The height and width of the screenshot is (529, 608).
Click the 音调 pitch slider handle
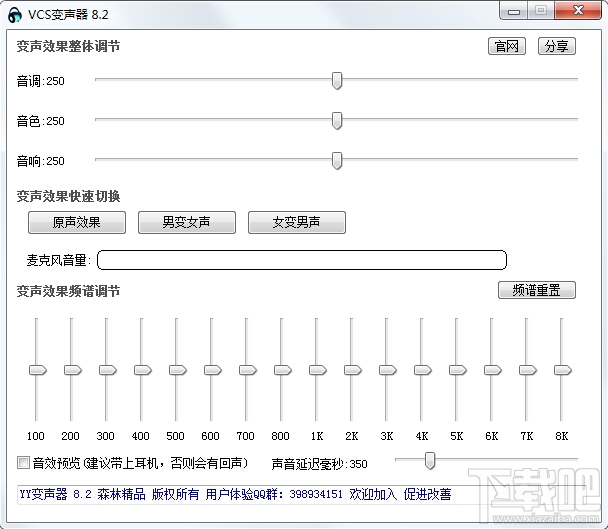coord(337,81)
